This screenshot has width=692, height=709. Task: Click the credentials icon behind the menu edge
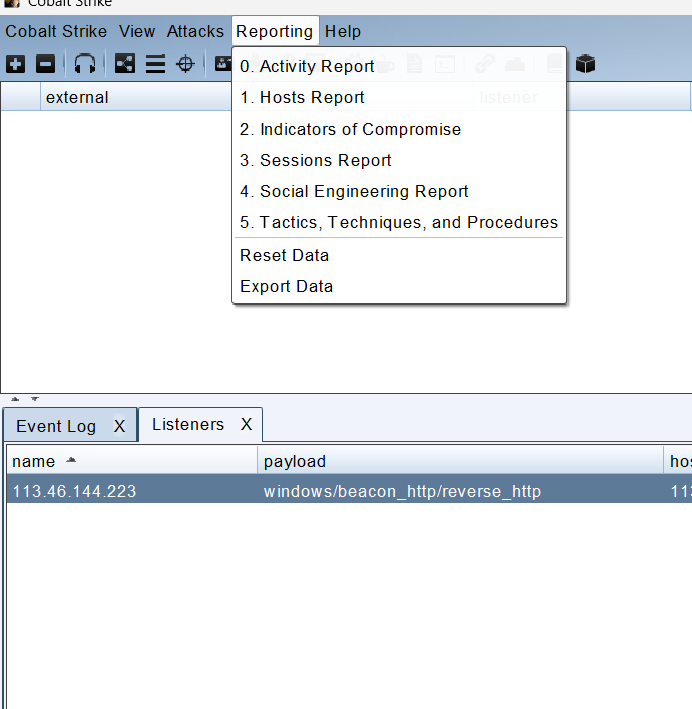pyautogui.click(x=223, y=64)
